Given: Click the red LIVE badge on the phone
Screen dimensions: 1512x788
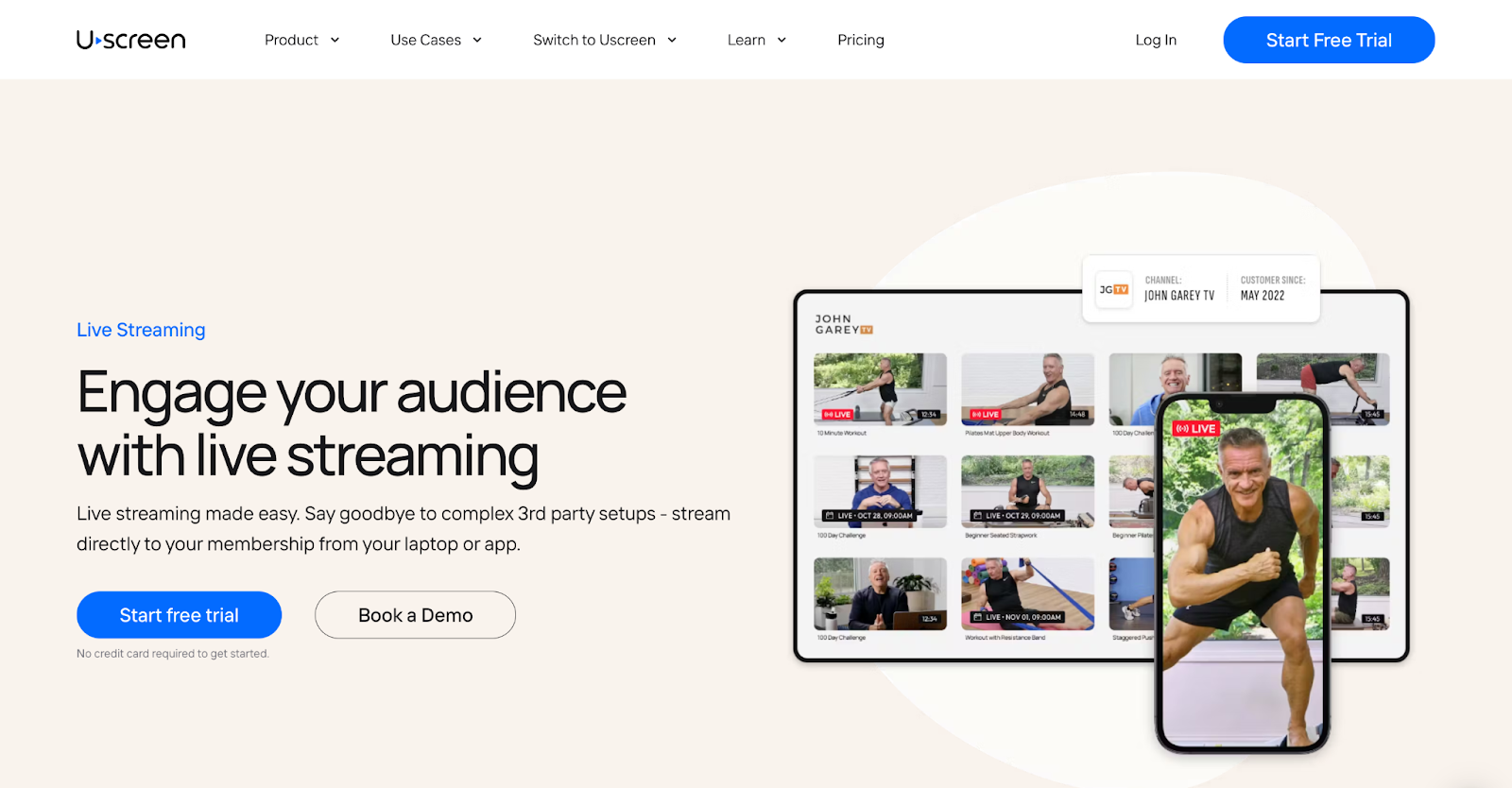Looking at the screenshot, I should [x=1195, y=429].
